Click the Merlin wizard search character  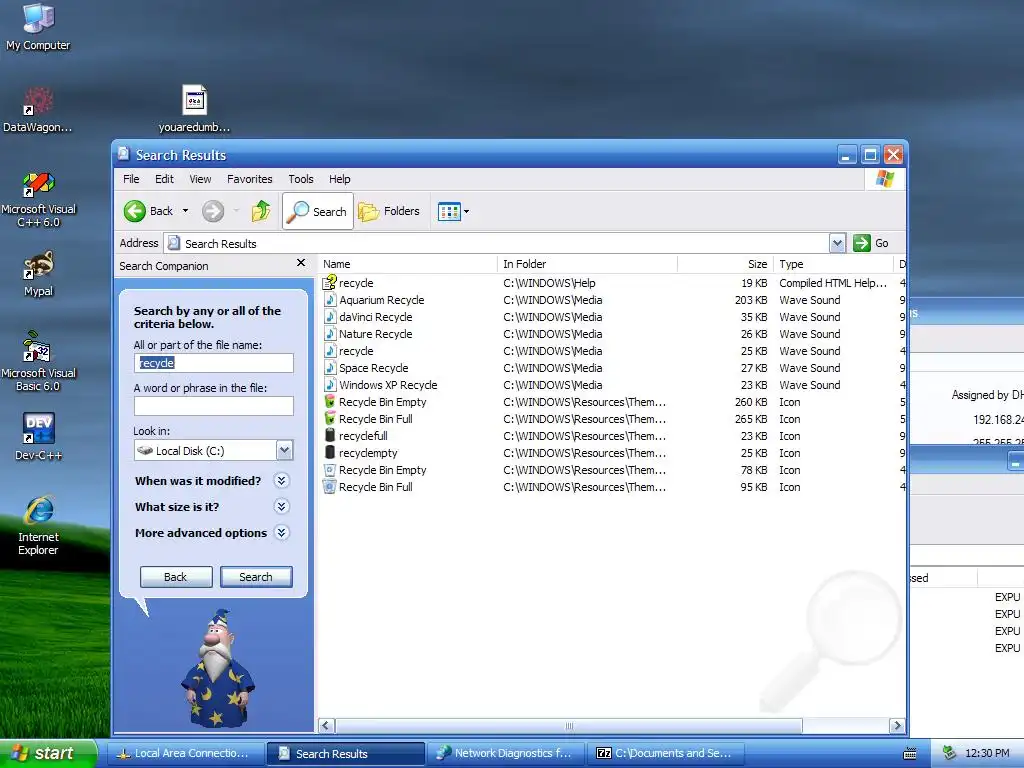point(217,667)
